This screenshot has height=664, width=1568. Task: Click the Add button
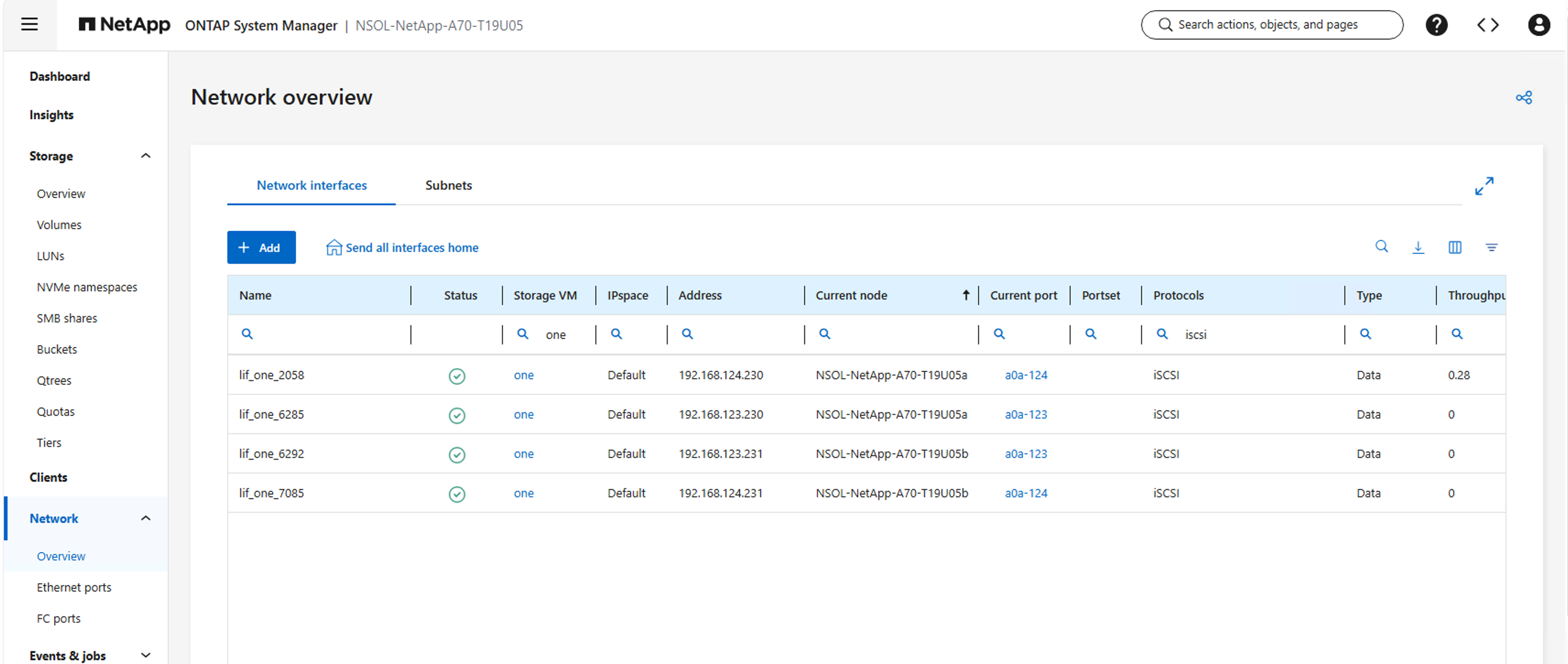[261, 247]
